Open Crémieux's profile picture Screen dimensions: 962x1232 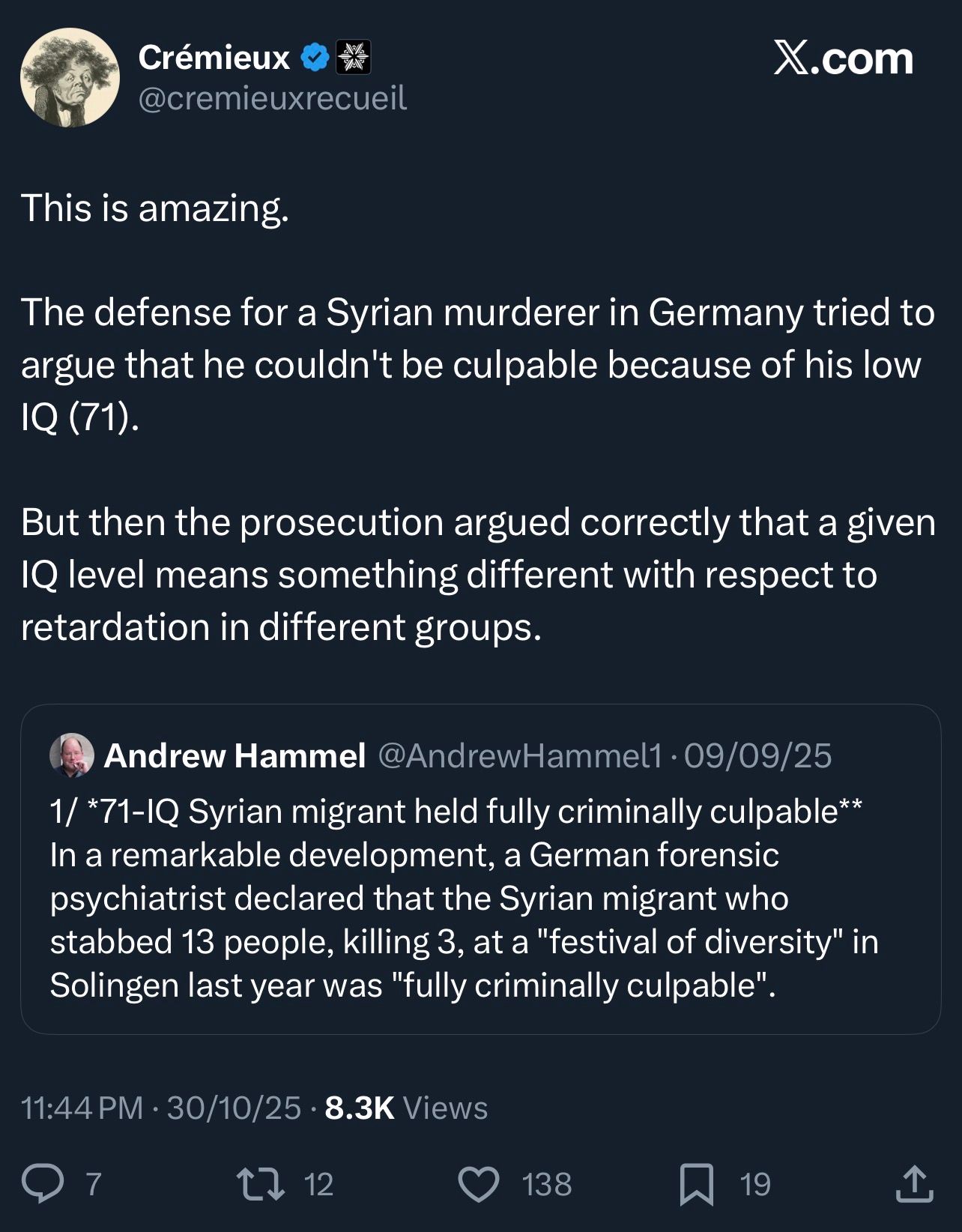pyautogui.click(x=70, y=77)
